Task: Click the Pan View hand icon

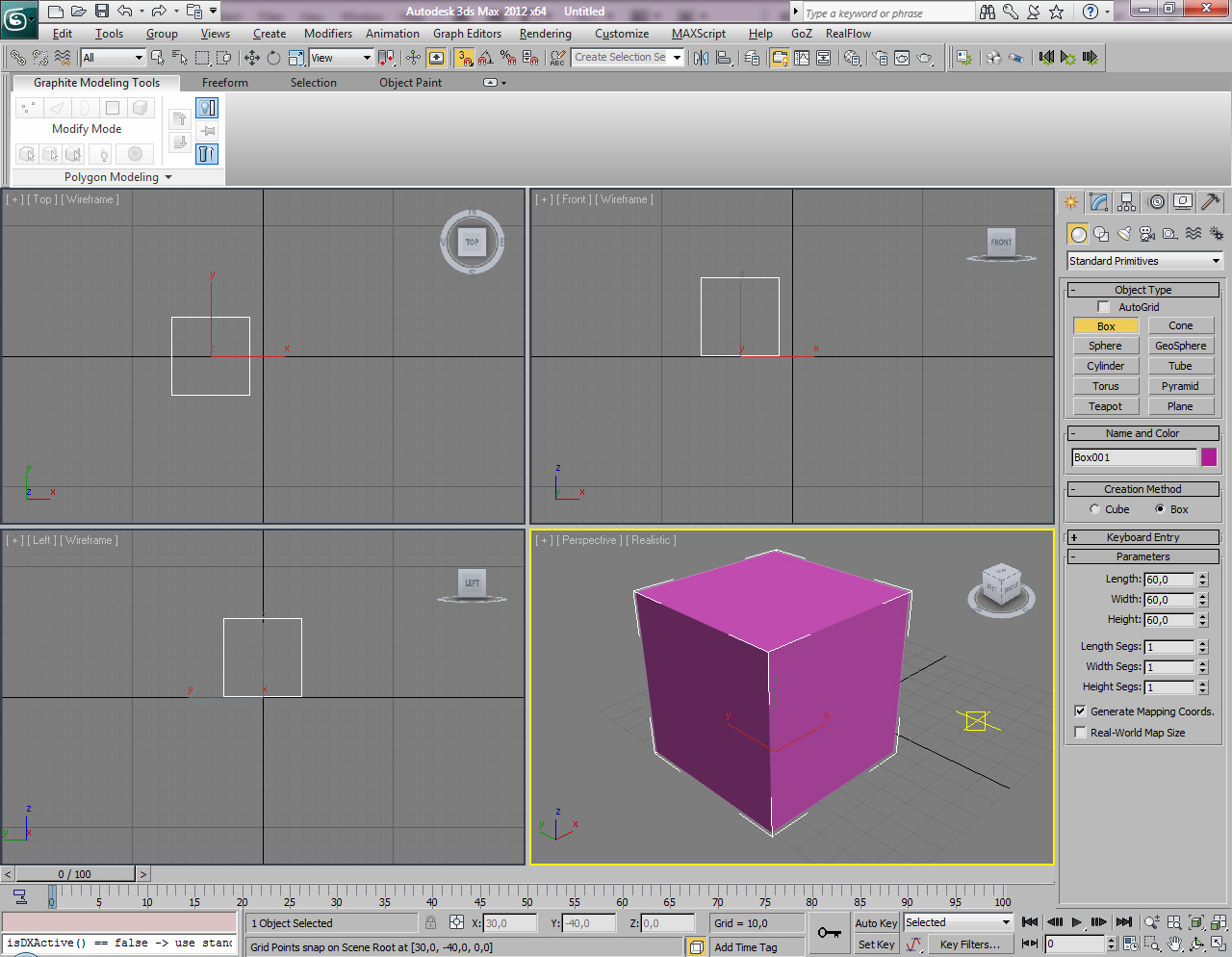Action: point(1174,944)
